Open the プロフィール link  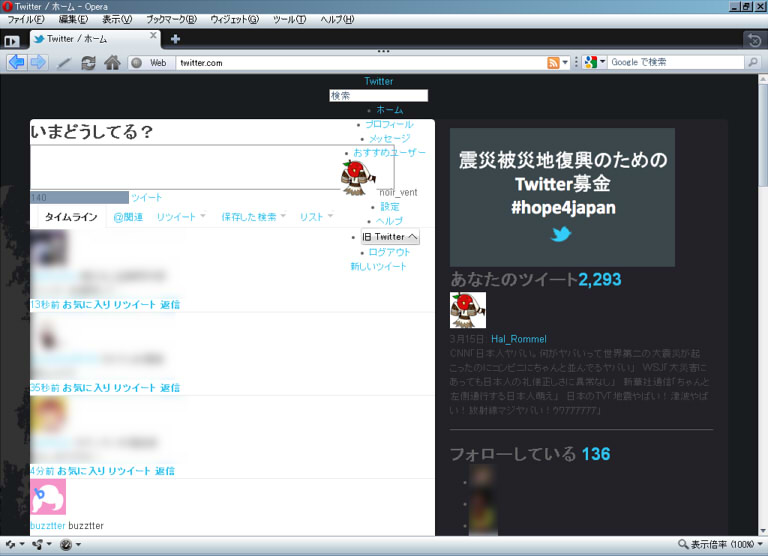coord(389,124)
